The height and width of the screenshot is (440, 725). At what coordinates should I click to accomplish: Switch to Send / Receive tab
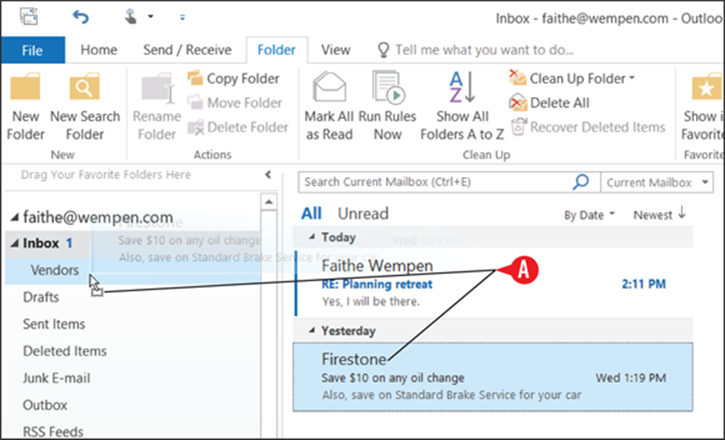(187, 50)
